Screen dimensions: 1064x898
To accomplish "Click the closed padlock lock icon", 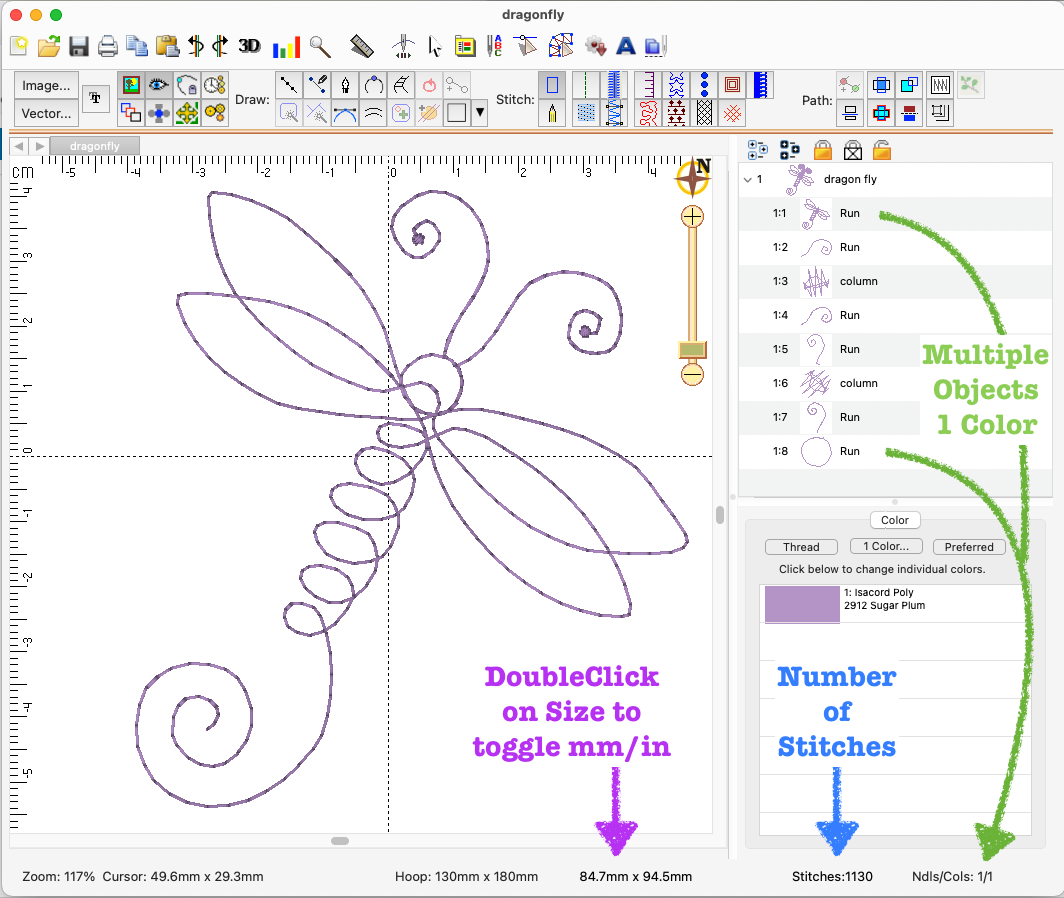I will point(823,150).
